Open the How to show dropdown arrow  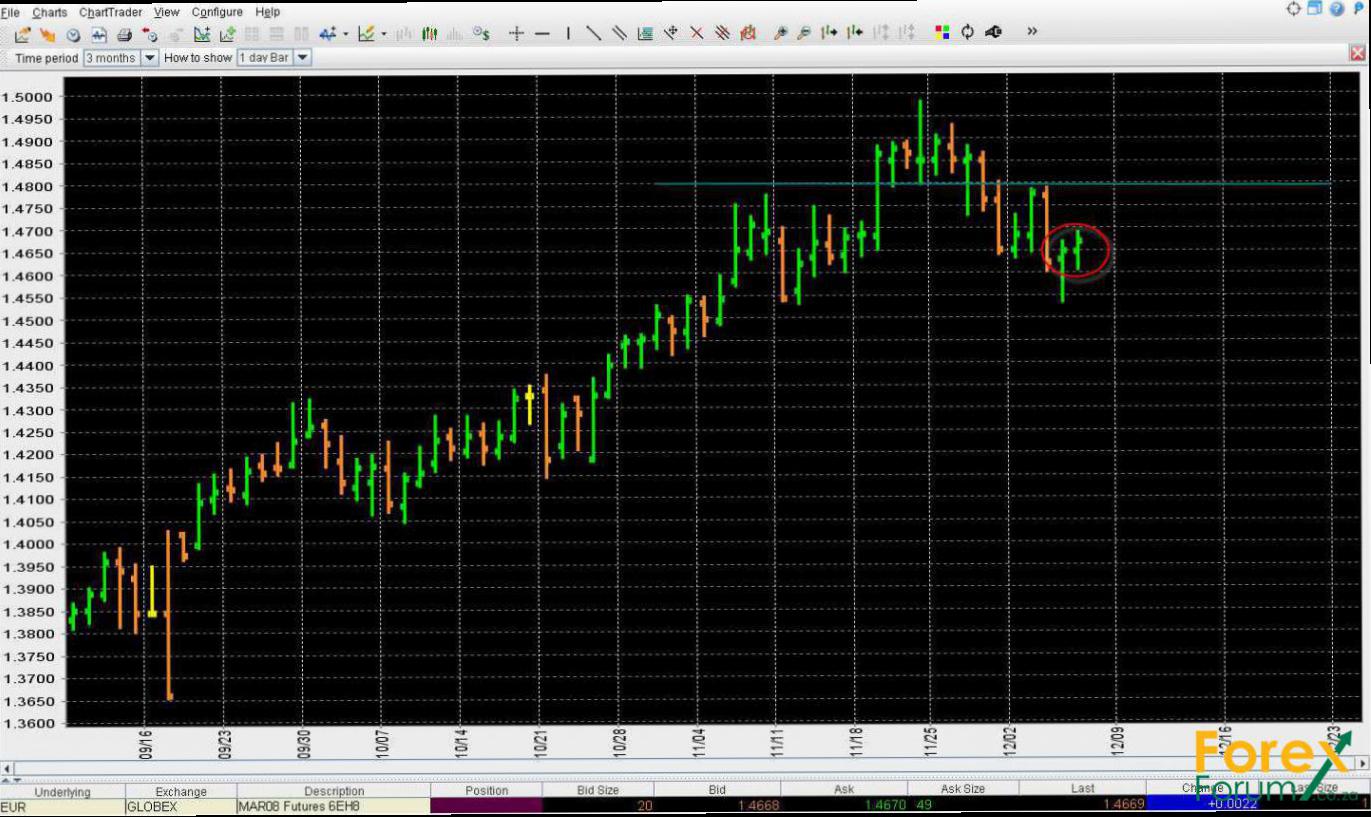302,58
